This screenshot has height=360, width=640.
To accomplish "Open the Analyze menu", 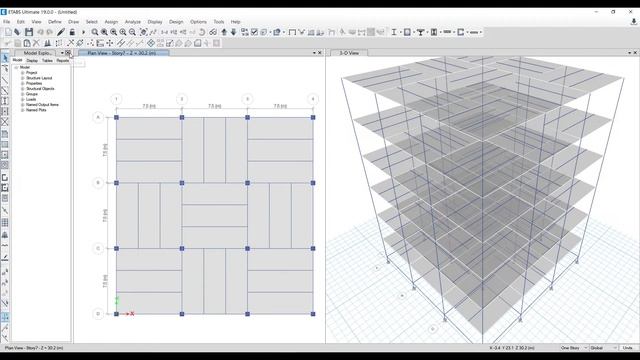I will [x=133, y=22].
